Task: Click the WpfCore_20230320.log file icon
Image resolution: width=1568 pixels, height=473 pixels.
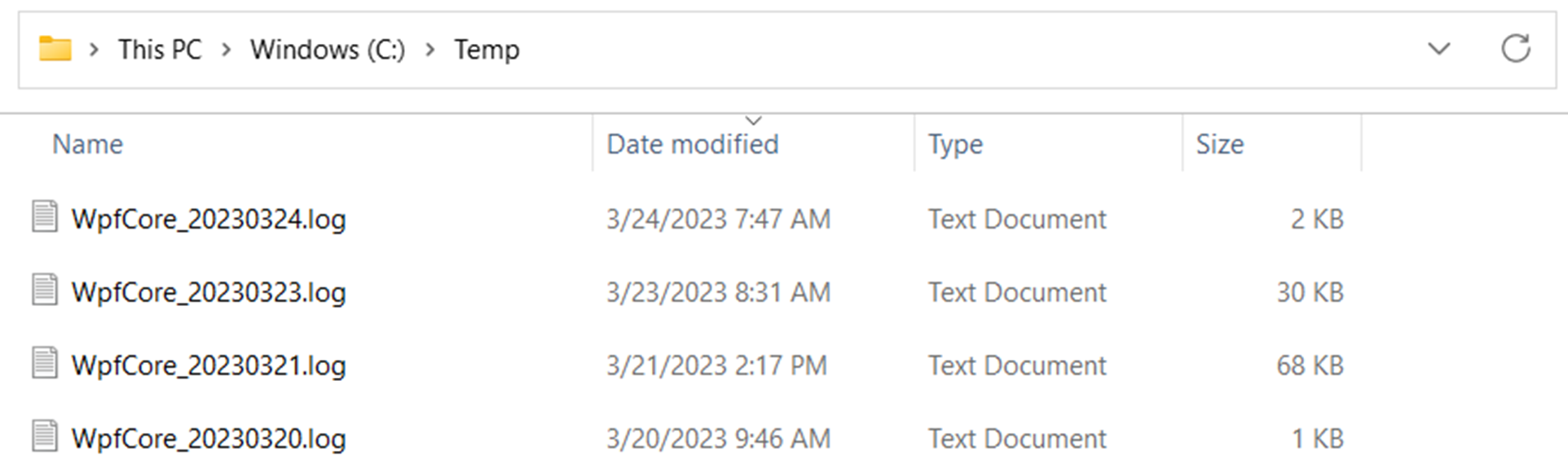Action: 45,437
